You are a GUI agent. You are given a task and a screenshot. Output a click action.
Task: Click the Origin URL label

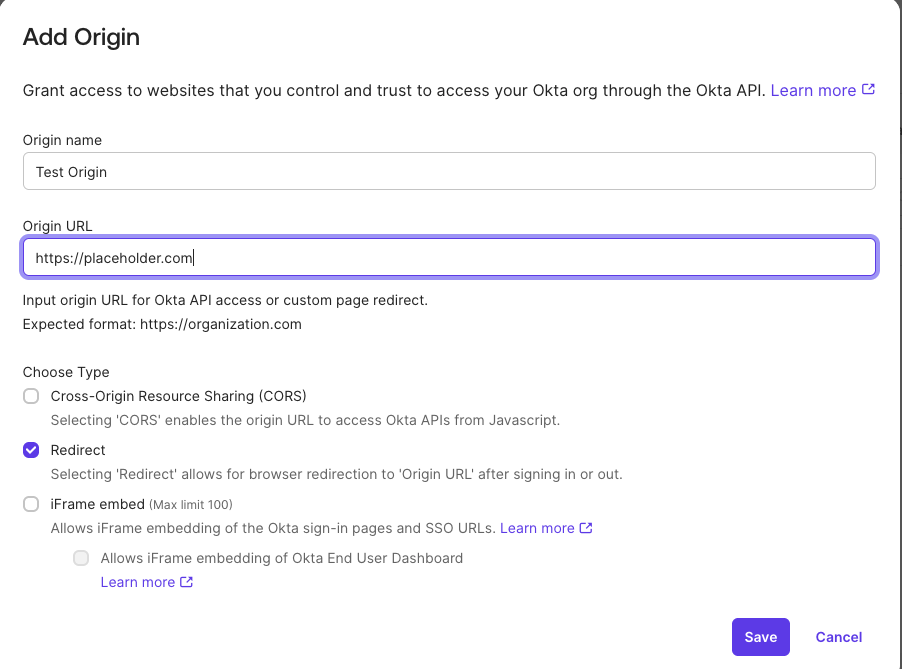coord(58,226)
